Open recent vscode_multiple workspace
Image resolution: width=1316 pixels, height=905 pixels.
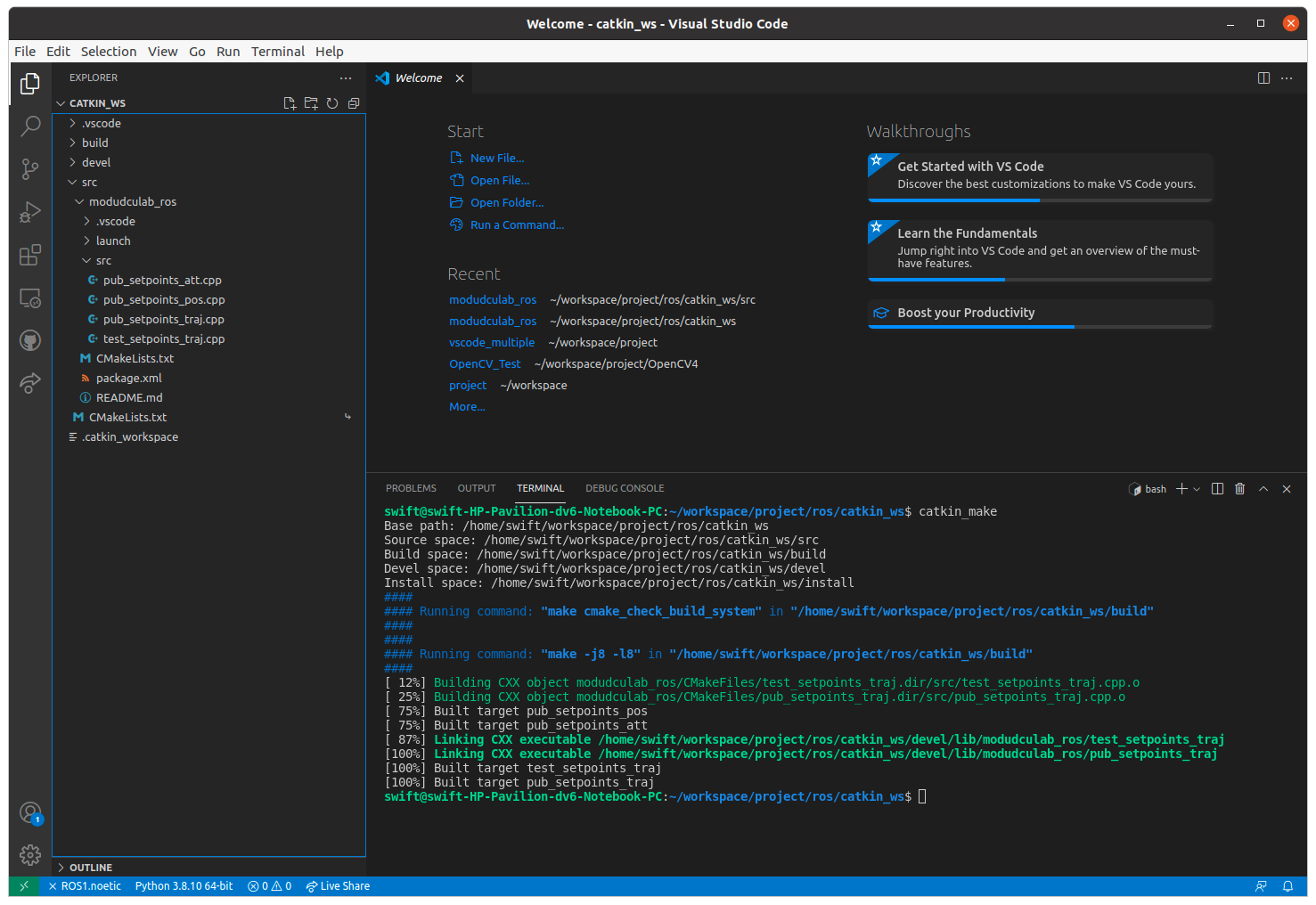point(492,342)
